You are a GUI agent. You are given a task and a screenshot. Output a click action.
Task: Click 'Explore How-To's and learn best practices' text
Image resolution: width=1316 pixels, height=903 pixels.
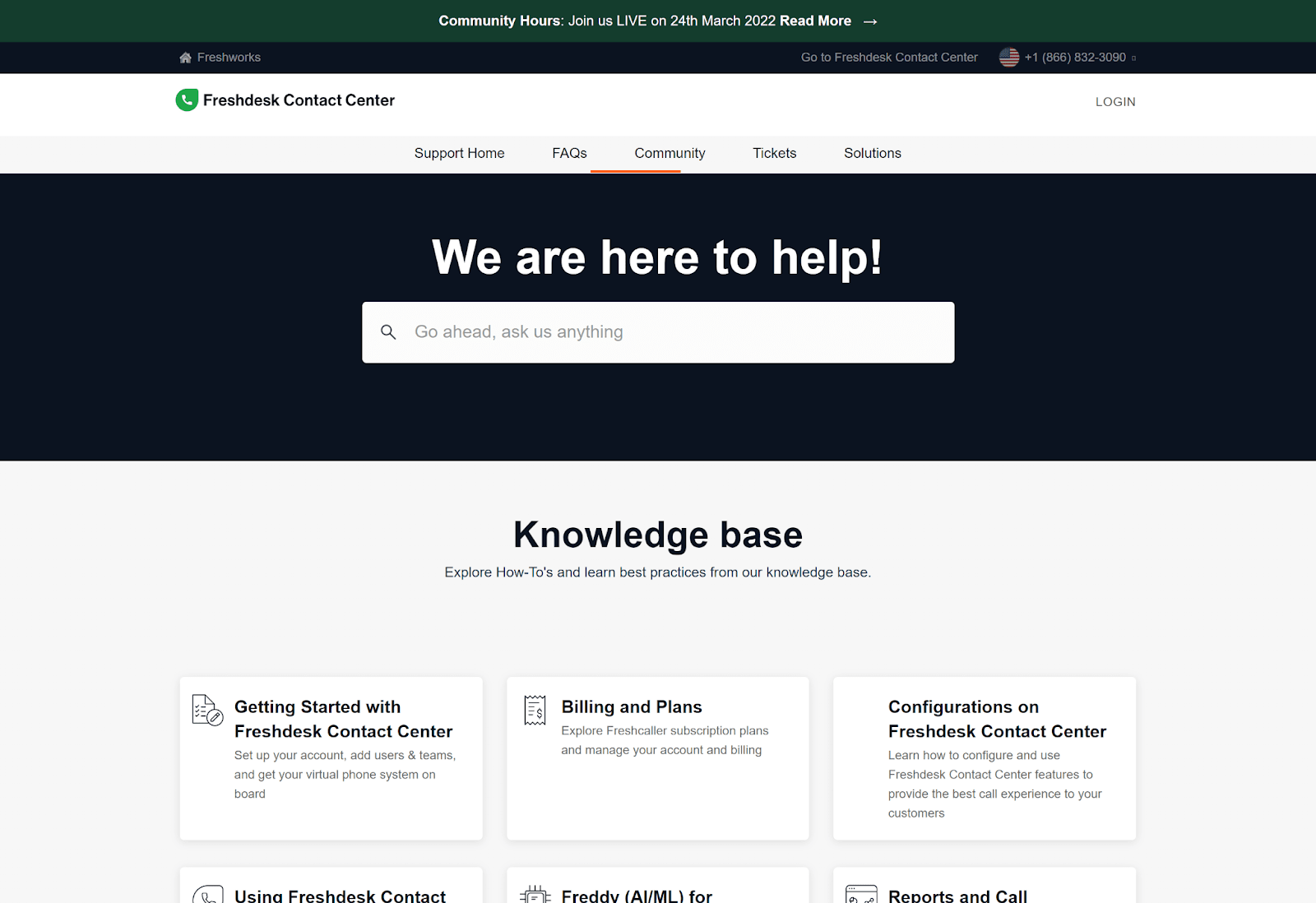658,572
